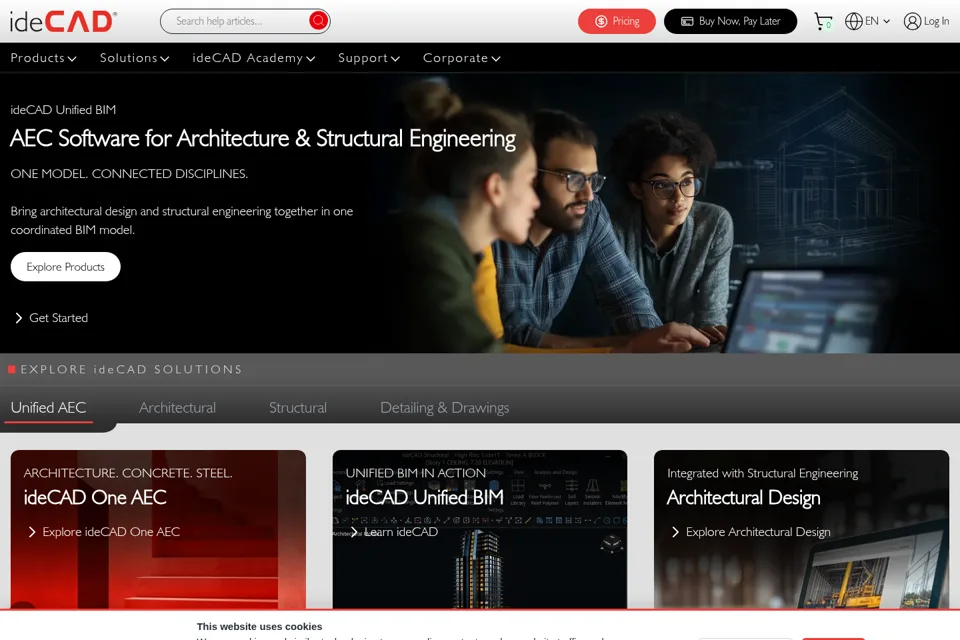Select the Unified AEC tab
The width and height of the screenshot is (960, 640).
pos(48,408)
